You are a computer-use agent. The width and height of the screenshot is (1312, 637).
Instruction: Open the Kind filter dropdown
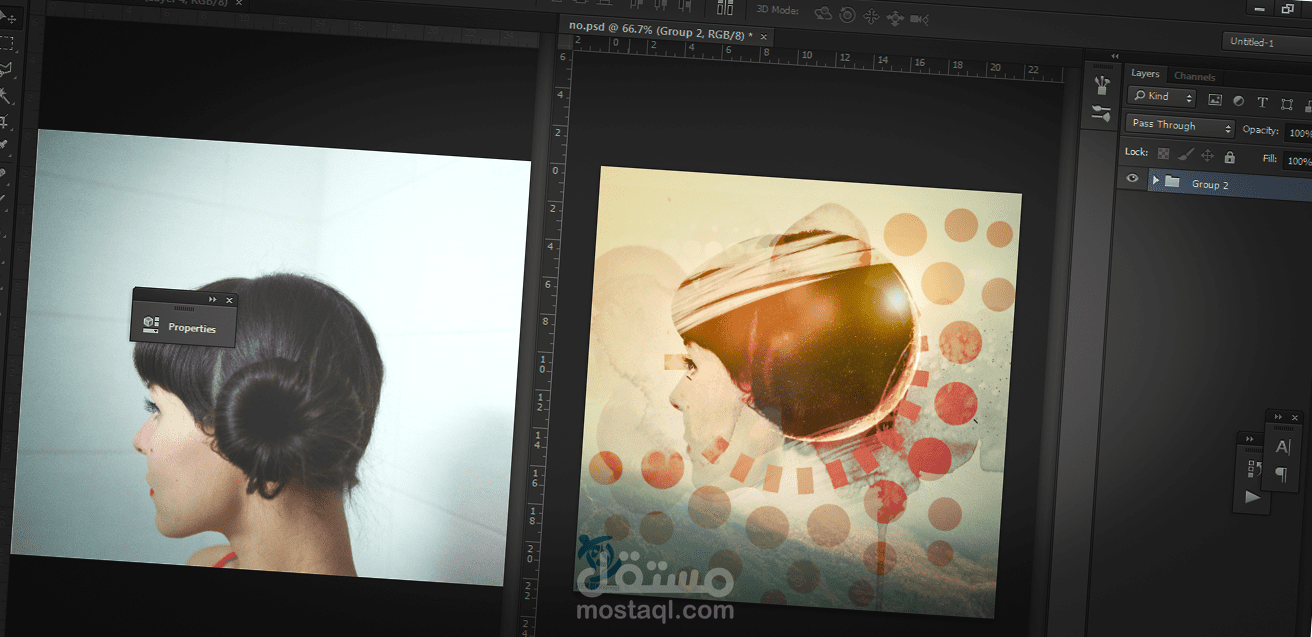click(x=1162, y=97)
